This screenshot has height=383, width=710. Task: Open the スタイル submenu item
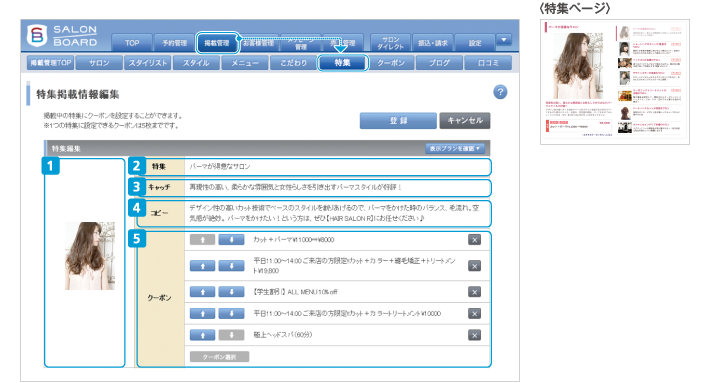(x=196, y=63)
